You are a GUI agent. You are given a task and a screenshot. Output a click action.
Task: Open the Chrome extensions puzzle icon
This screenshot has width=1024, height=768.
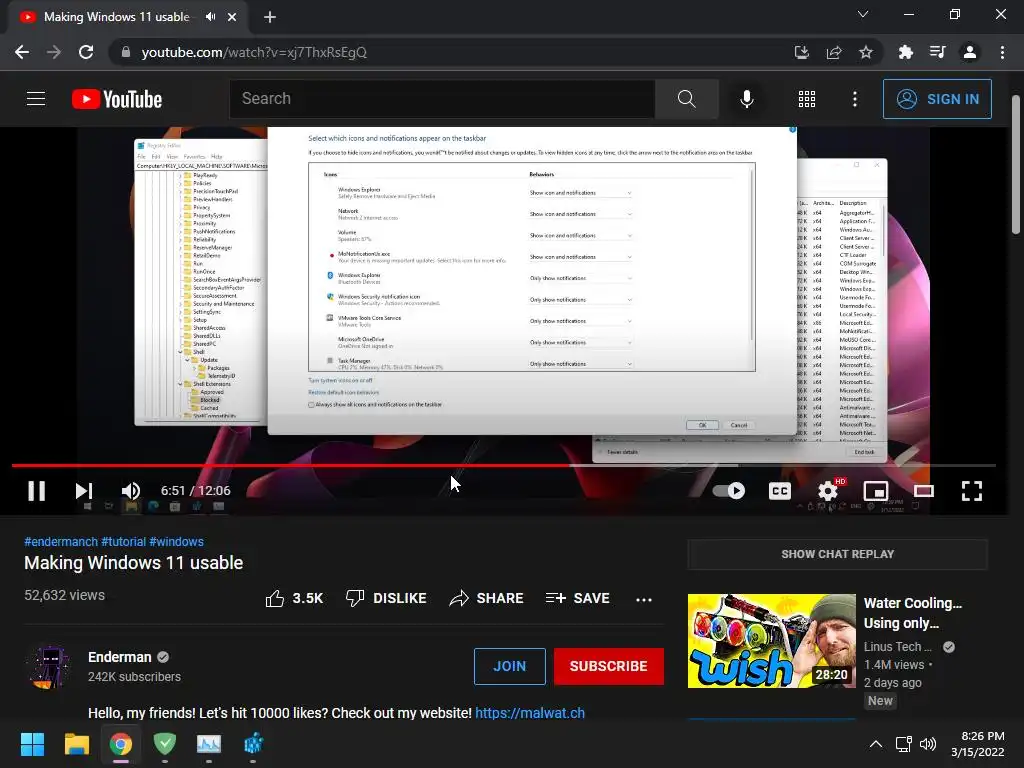pyautogui.click(x=906, y=52)
